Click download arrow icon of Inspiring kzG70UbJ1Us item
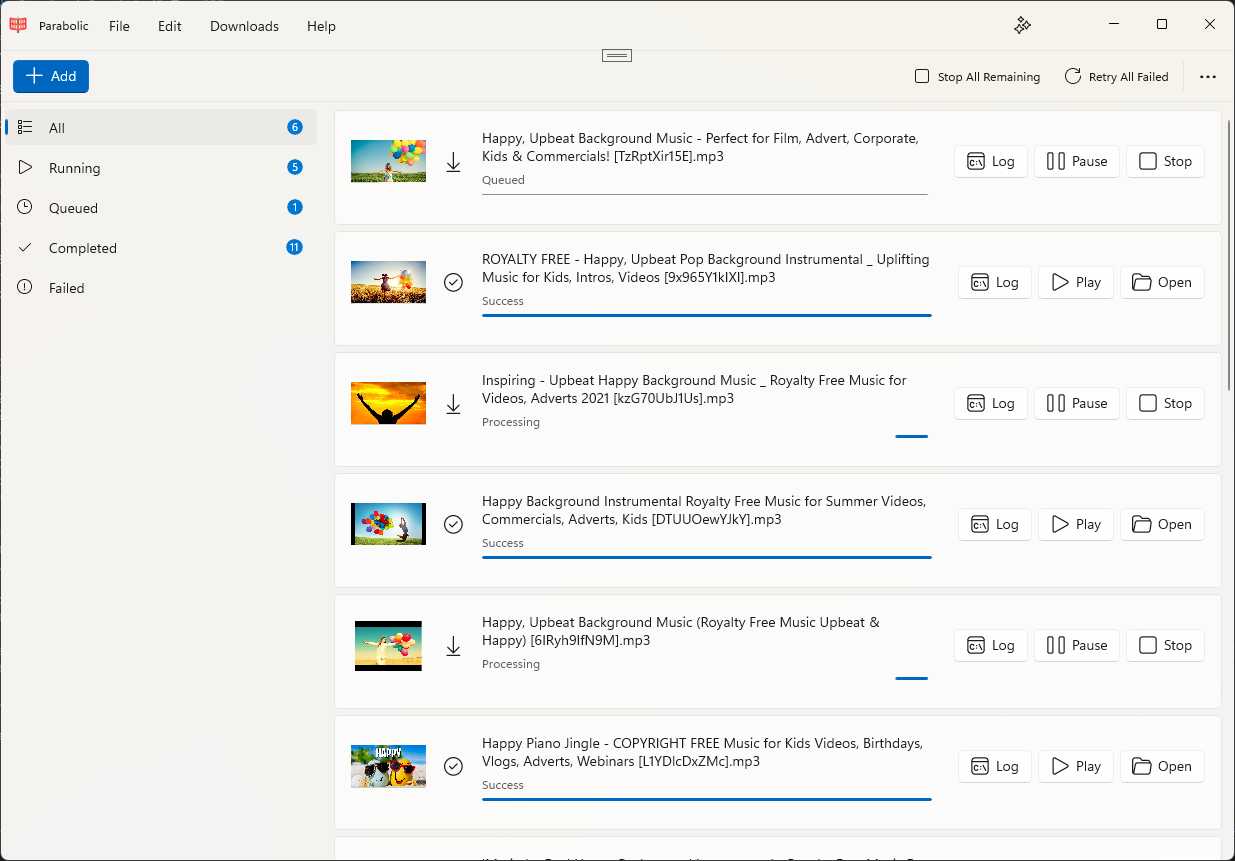This screenshot has width=1235, height=861. (x=453, y=404)
